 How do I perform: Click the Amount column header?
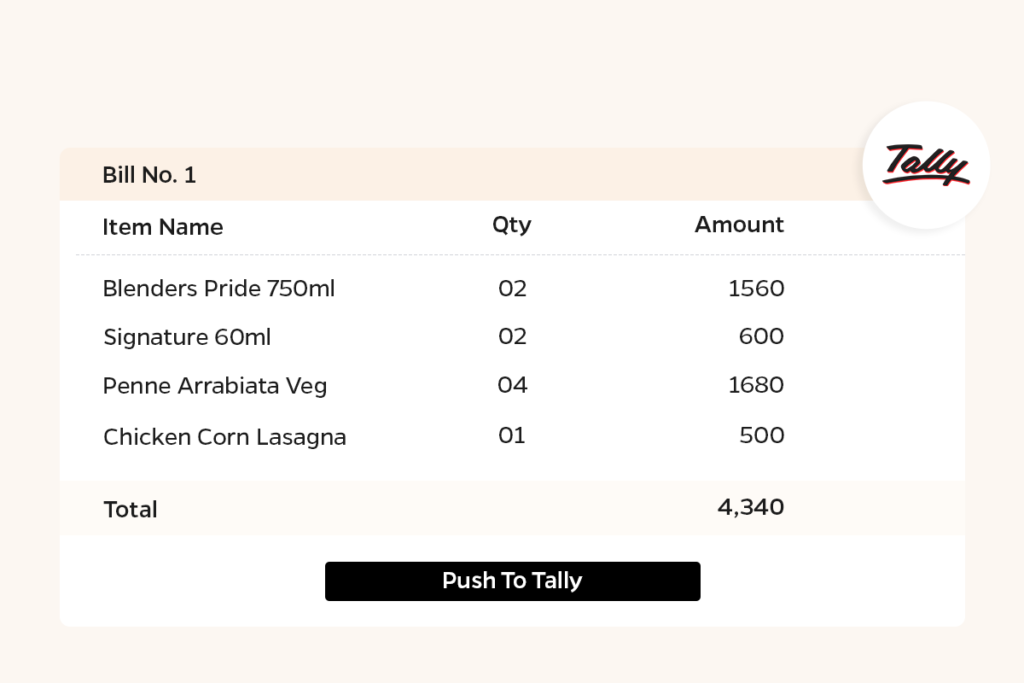[739, 225]
